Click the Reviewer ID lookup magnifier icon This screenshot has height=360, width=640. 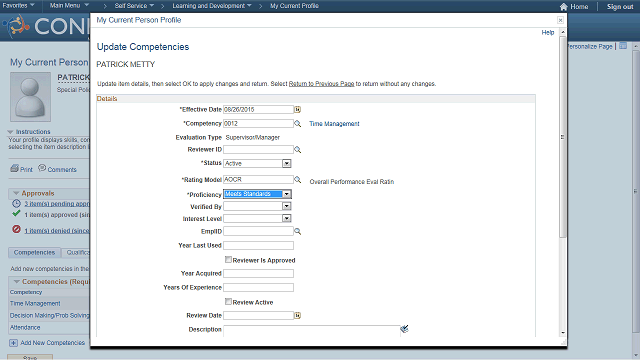point(298,150)
